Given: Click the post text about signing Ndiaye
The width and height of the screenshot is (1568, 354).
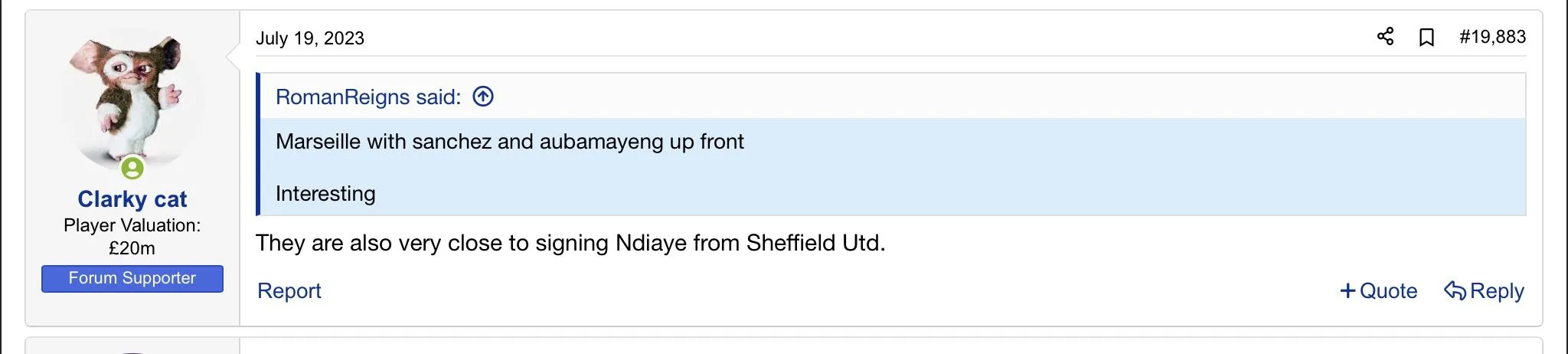Looking at the screenshot, I should [x=570, y=243].
